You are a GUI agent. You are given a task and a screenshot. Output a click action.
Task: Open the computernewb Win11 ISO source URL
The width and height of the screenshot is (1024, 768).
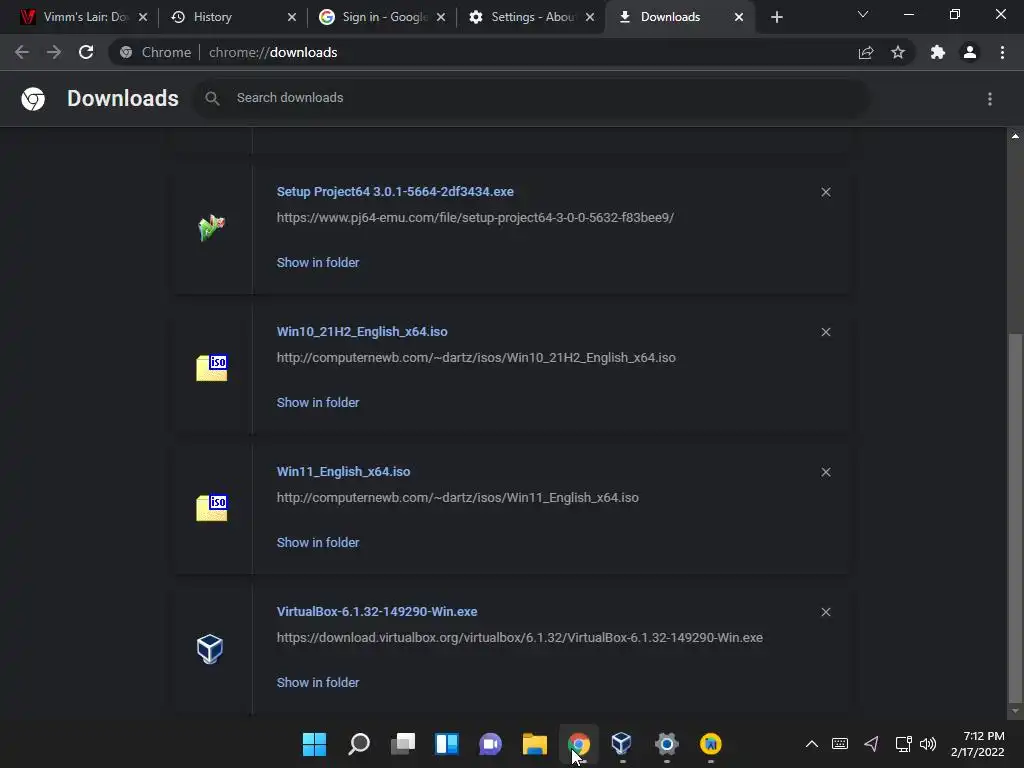point(458,497)
